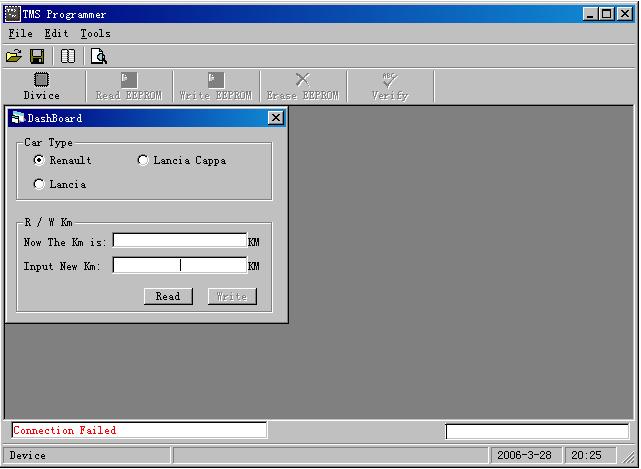Open the File menu
This screenshot has width=641, height=469.
click(20, 34)
